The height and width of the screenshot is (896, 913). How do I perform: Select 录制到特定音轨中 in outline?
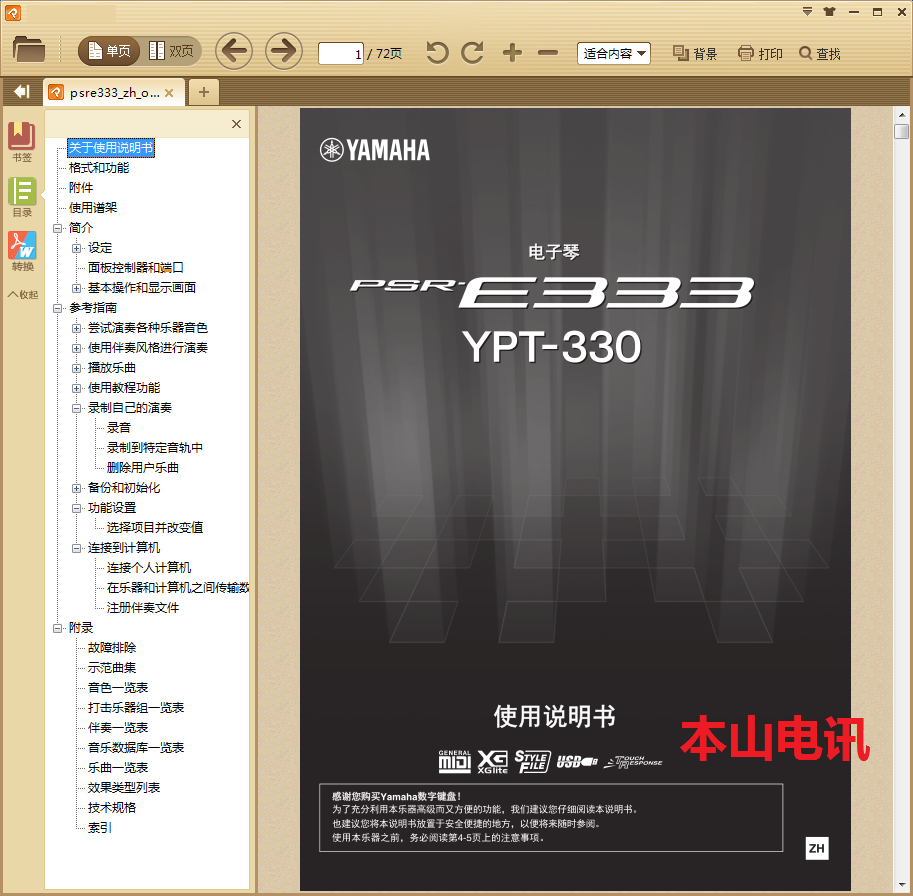click(x=155, y=448)
